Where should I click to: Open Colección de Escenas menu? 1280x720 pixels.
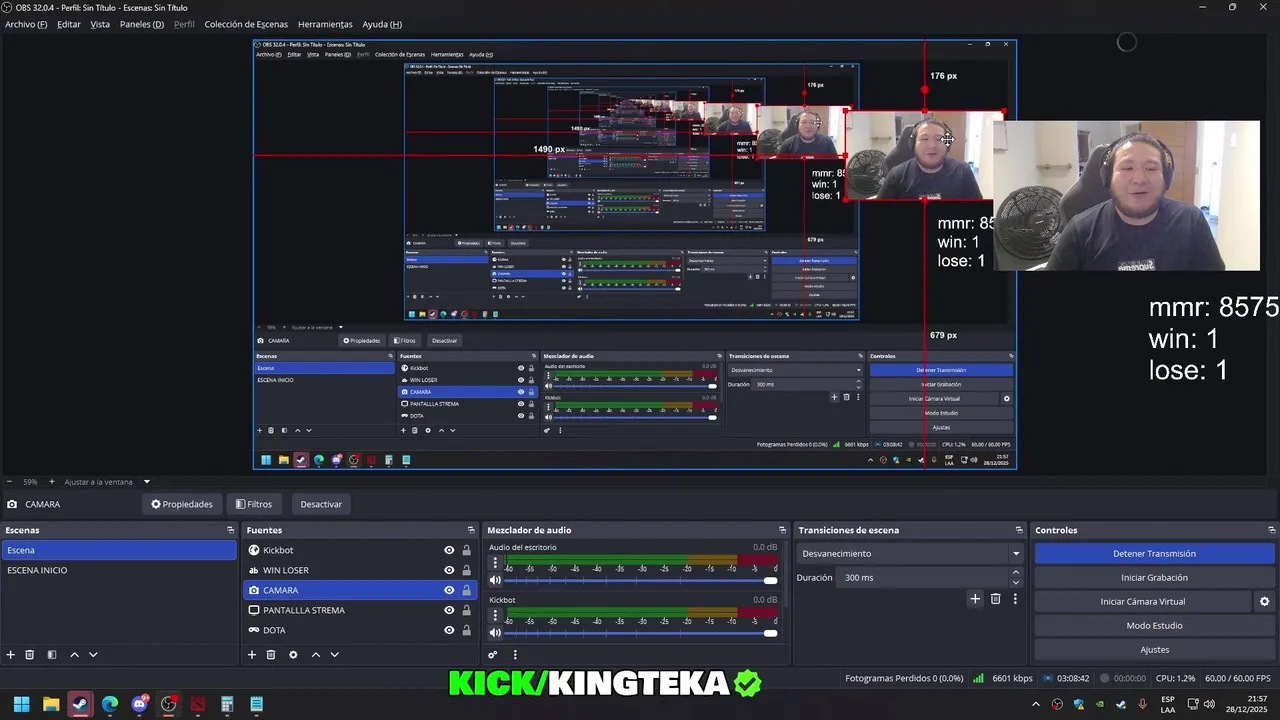pyautogui.click(x=246, y=24)
